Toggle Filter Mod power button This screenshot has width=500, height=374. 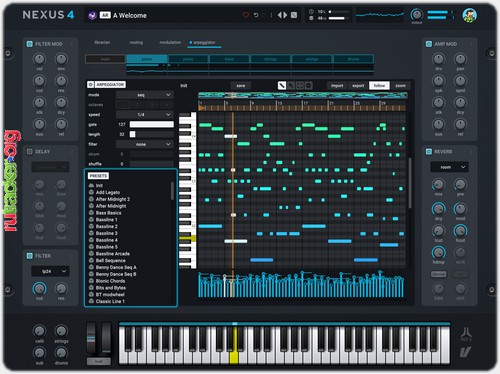pos(29,44)
